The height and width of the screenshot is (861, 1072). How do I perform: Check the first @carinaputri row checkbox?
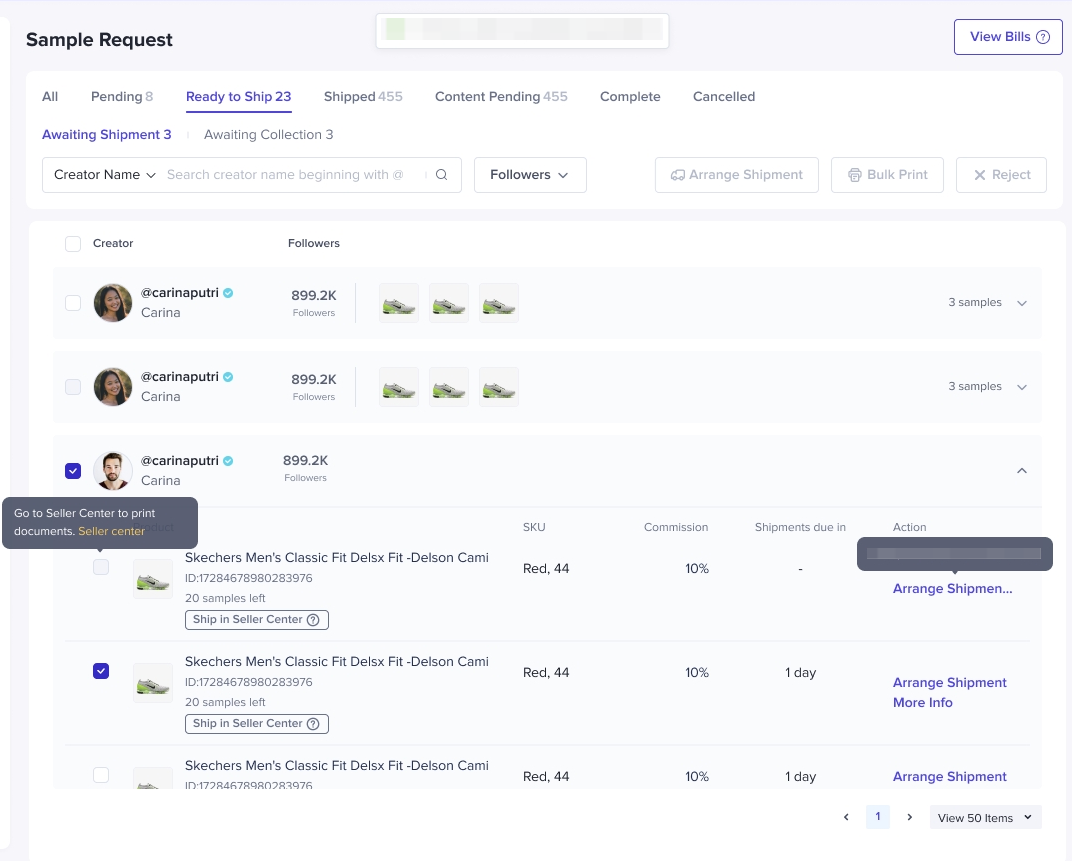[73, 303]
